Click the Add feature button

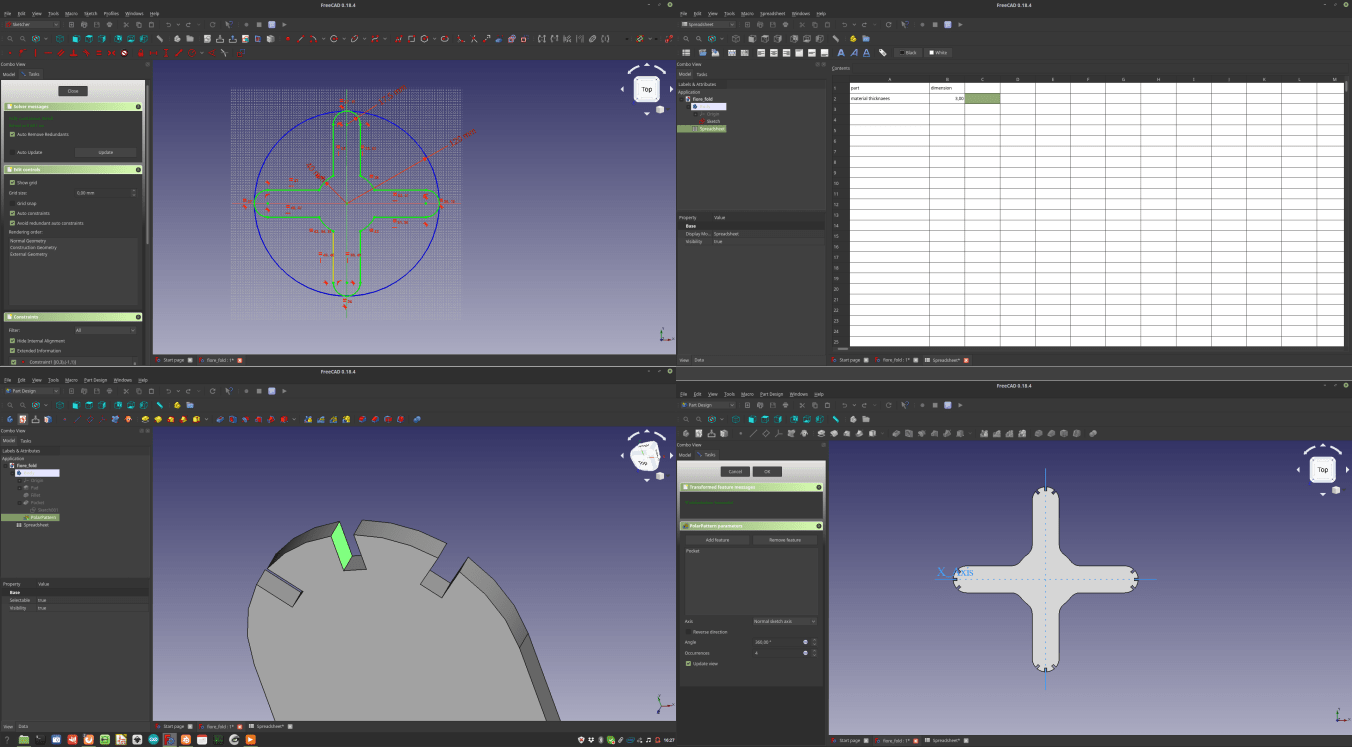(x=717, y=540)
